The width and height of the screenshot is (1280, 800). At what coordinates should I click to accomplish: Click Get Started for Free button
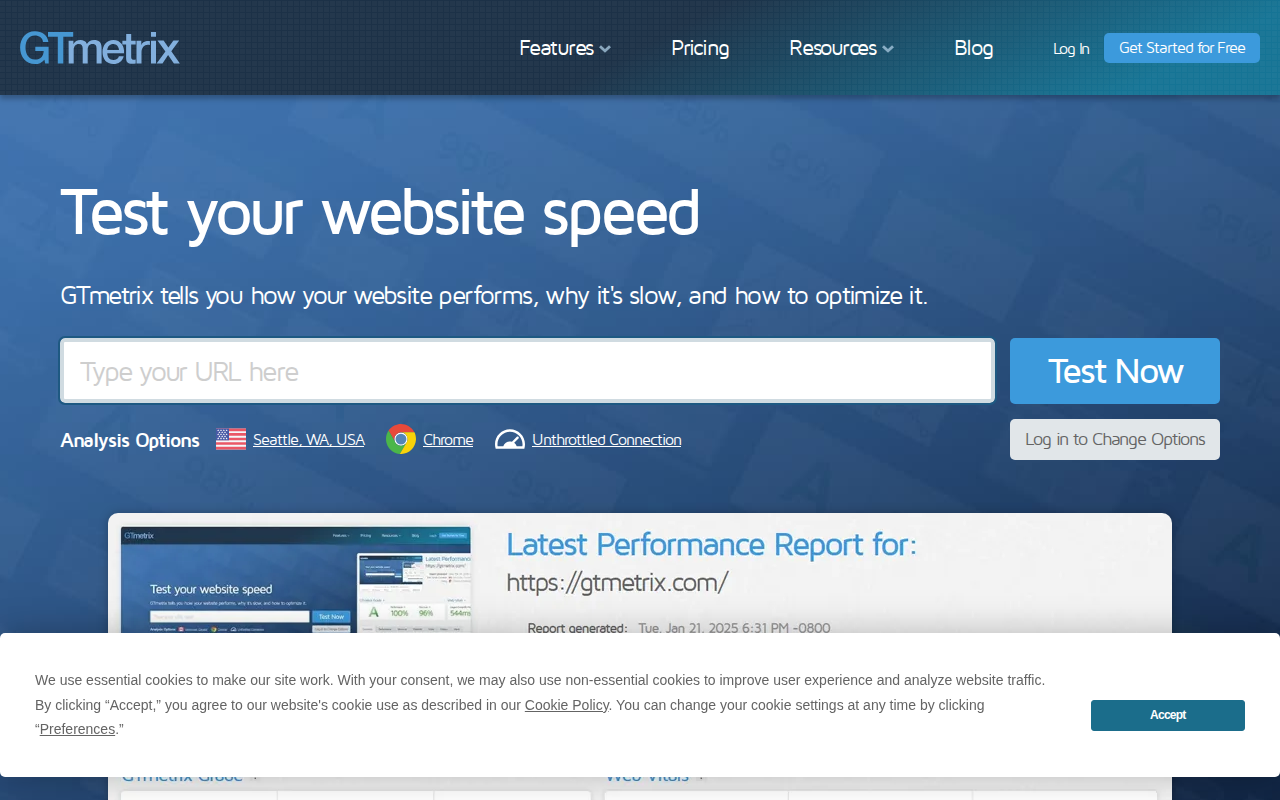1182,48
